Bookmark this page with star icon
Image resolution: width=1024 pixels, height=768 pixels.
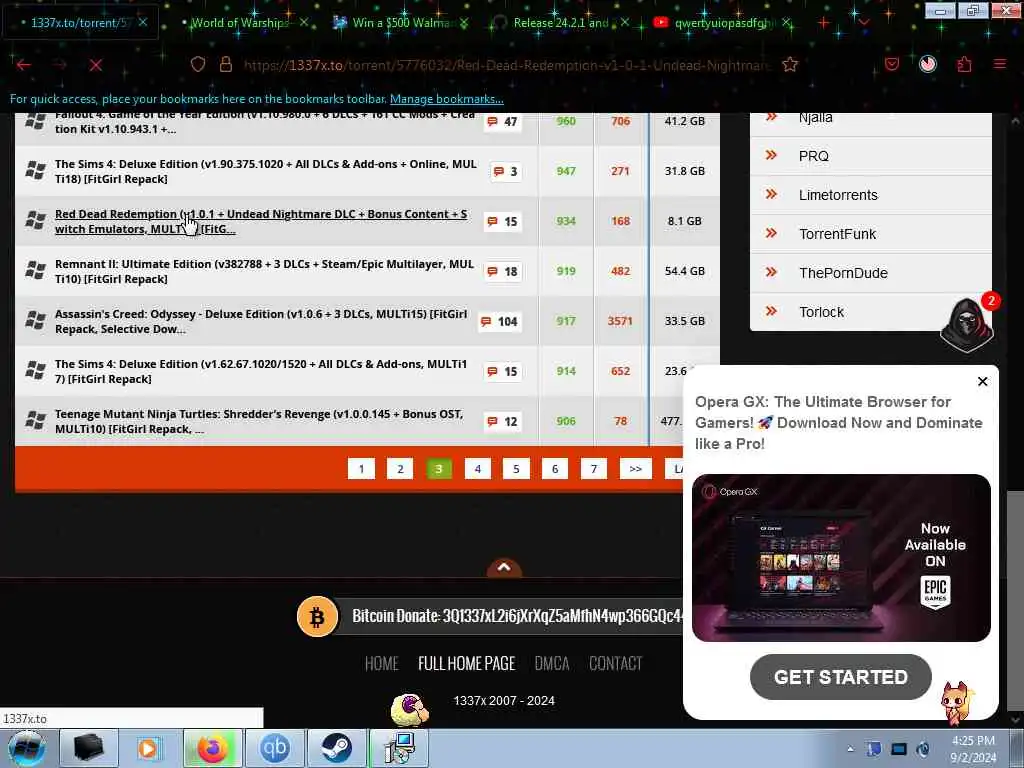(790, 65)
